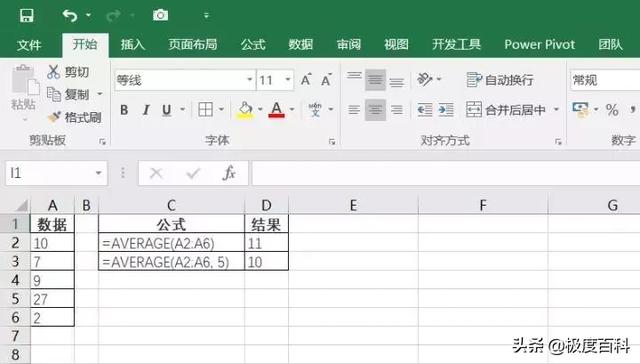The image size is (640, 364).
Task: Click the 格式刷 format painter button
Action: (x=74, y=118)
